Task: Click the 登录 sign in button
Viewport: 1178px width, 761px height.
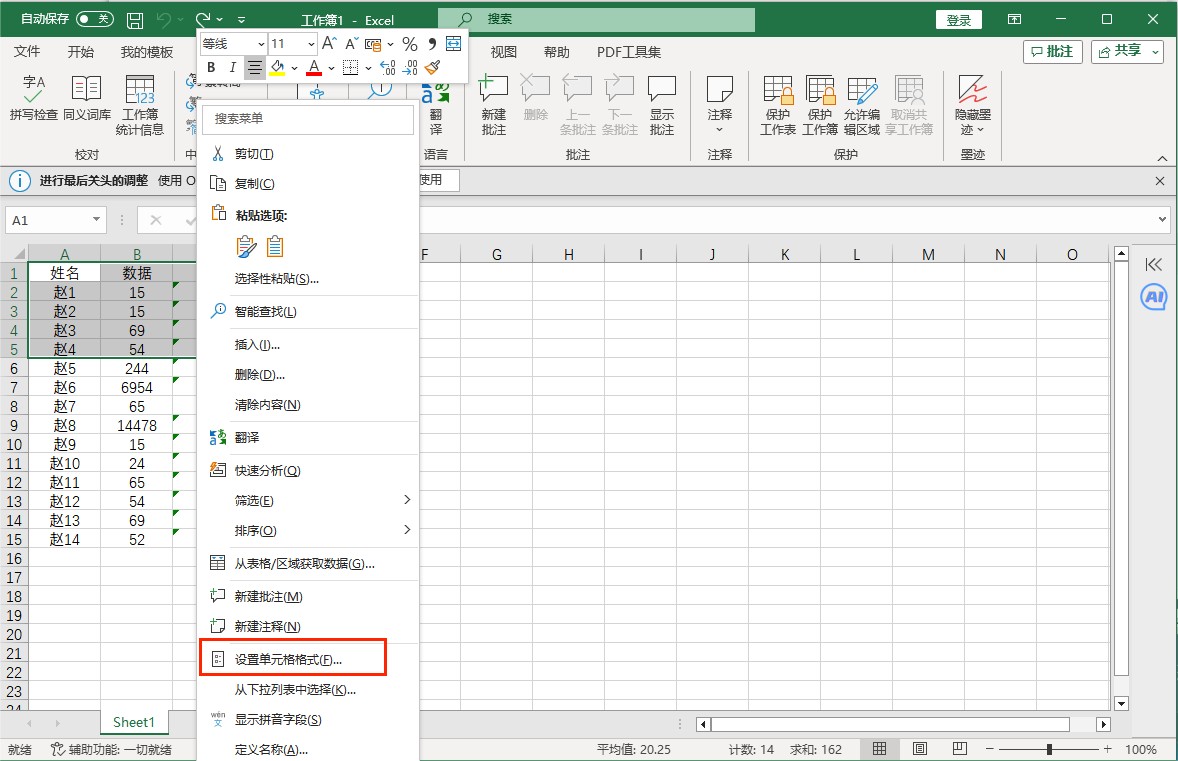Action: (958, 18)
